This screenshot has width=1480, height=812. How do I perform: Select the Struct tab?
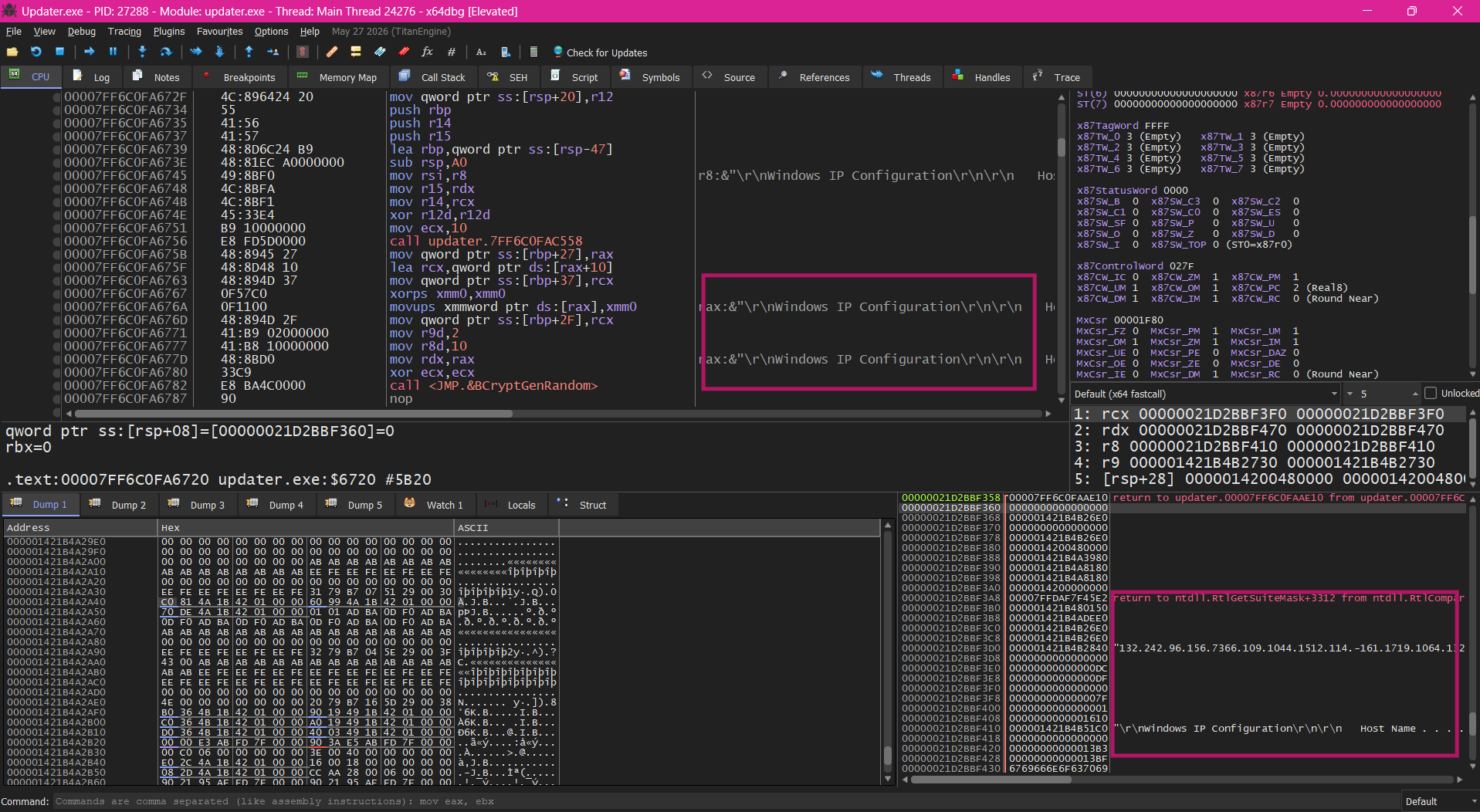click(582, 505)
